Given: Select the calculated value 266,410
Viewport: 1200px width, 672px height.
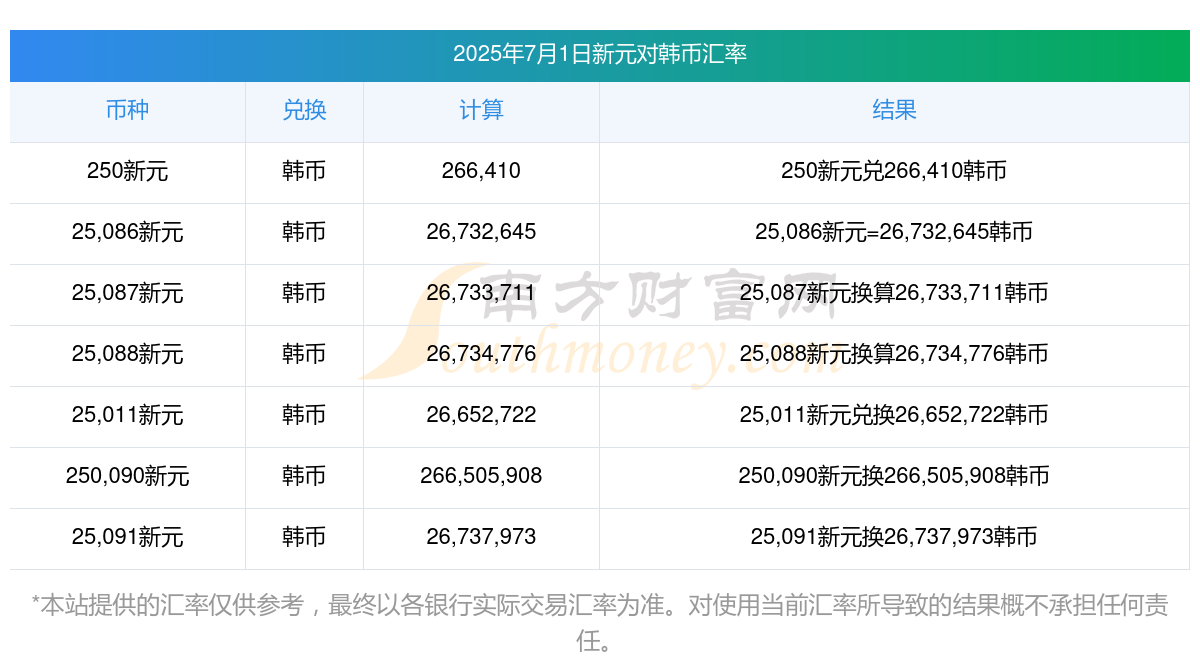Looking at the screenshot, I should pyautogui.click(x=481, y=171).
